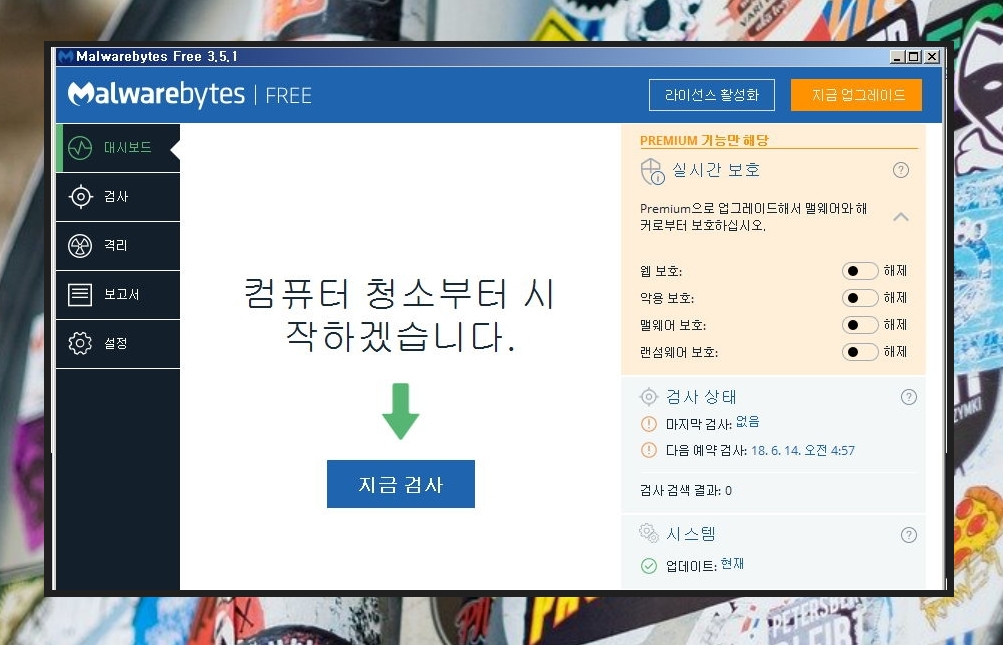Click the 현재 update status link
Screen dimensions: 1003x645
732,564
